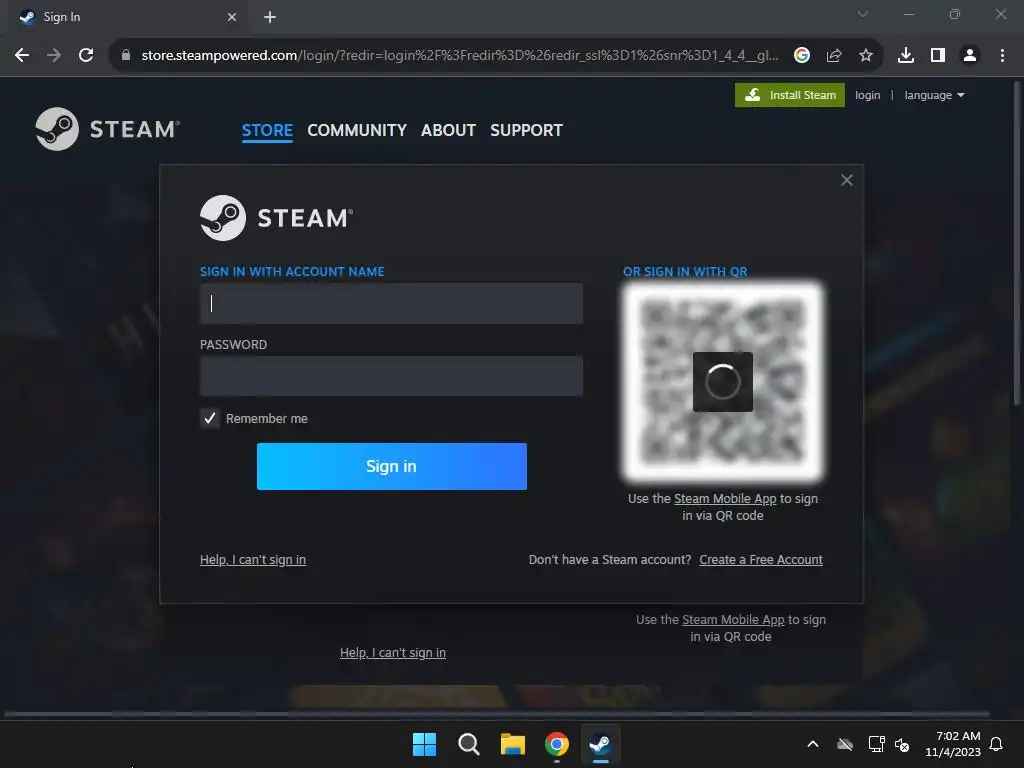The image size is (1024, 768).
Task: Open a new browser tab
Action: (270, 17)
